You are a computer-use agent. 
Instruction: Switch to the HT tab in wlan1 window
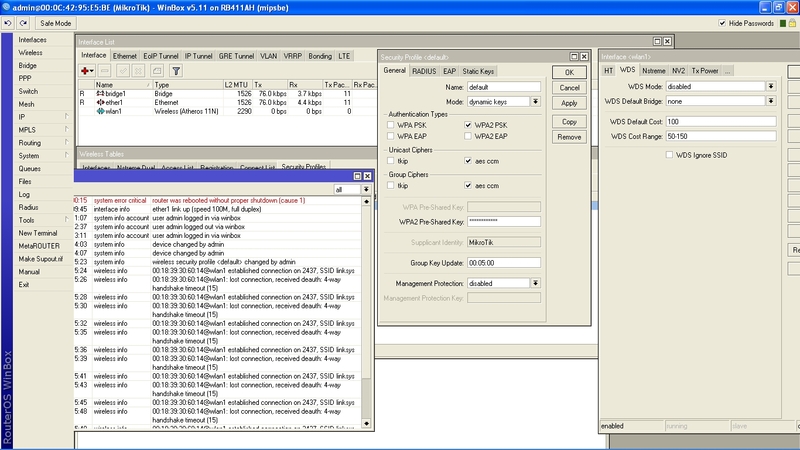609,71
